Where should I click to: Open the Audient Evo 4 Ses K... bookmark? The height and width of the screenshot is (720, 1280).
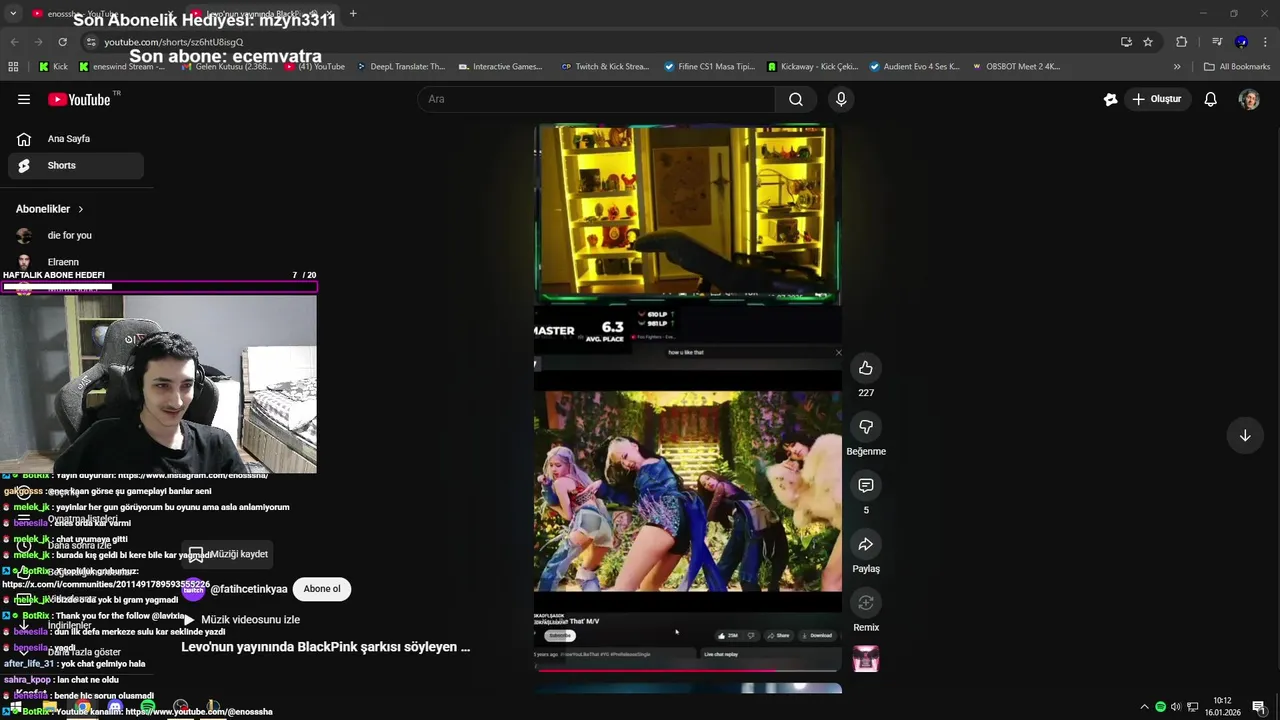tap(914, 67)
